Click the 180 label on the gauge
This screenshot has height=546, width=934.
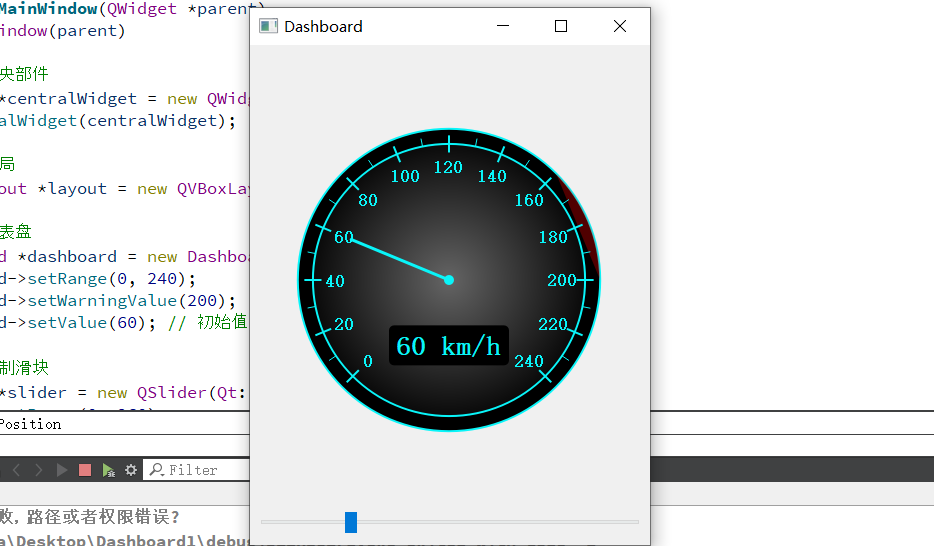pos(553,238)
